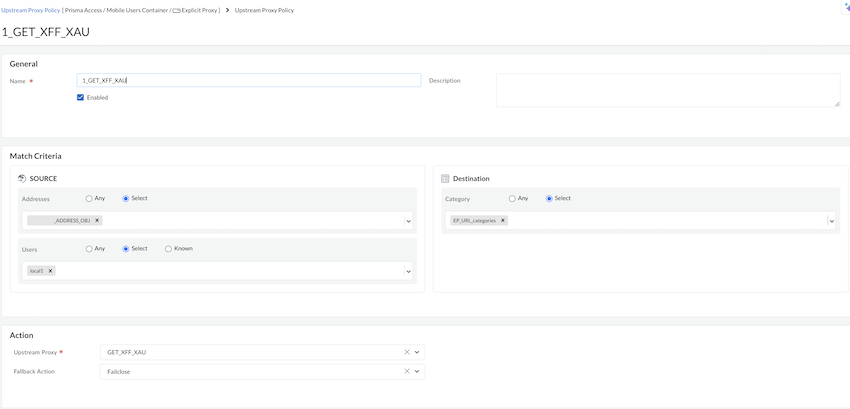Choose Known radio for Users
The height and width of the screenshot is (409, 850).
tap(168, 248)
